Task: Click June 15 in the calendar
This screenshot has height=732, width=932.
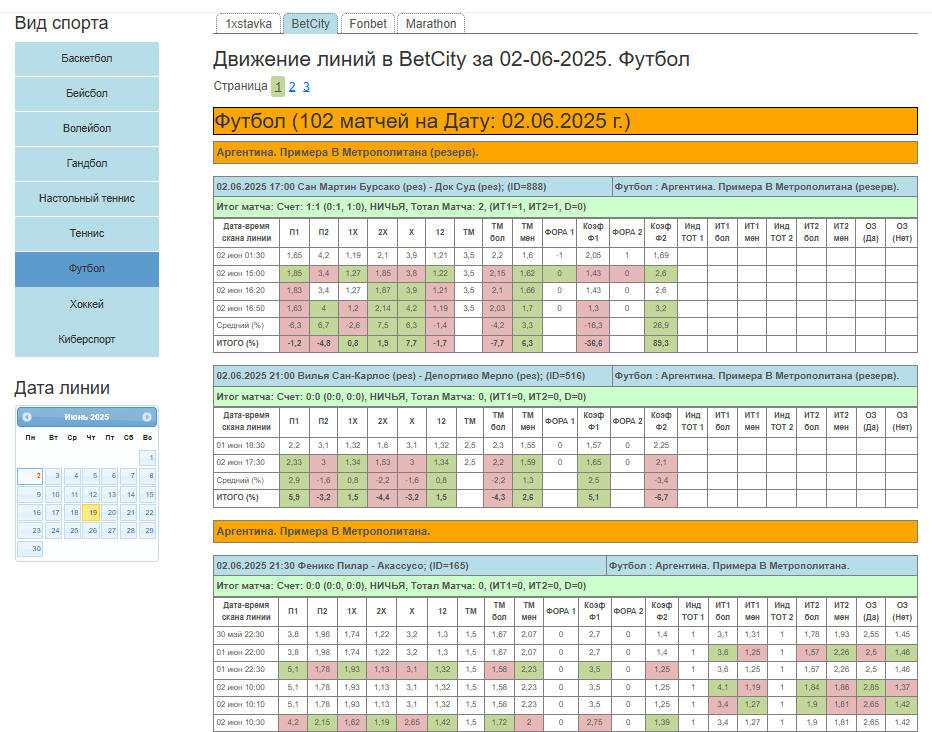Action: pos(147,494)
